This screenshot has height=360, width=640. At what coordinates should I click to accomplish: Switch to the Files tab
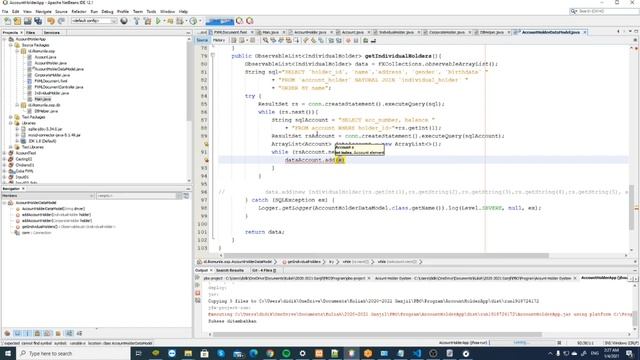click(31, 32)
